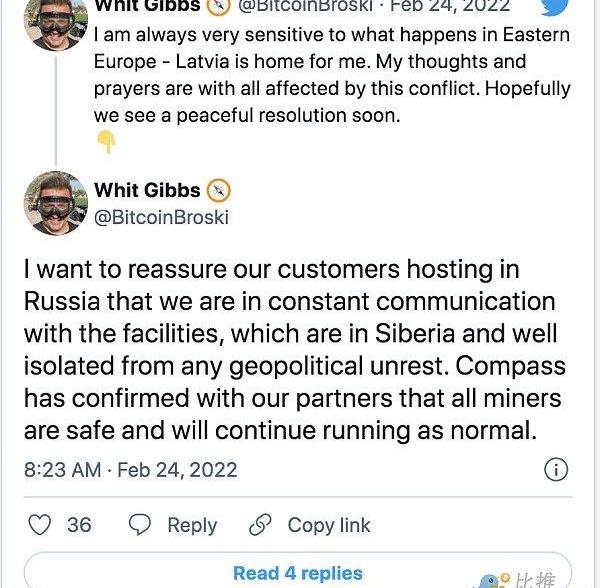Click the pointing-down hand emoji
Viewport: 600px width, 588px height.
coord(106,143)
